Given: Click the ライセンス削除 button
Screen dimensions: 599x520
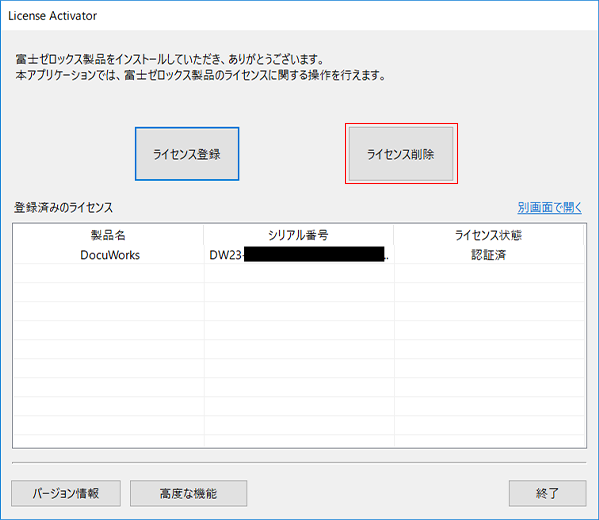Looking at the screenshot, I should click(x=401, y=154).
